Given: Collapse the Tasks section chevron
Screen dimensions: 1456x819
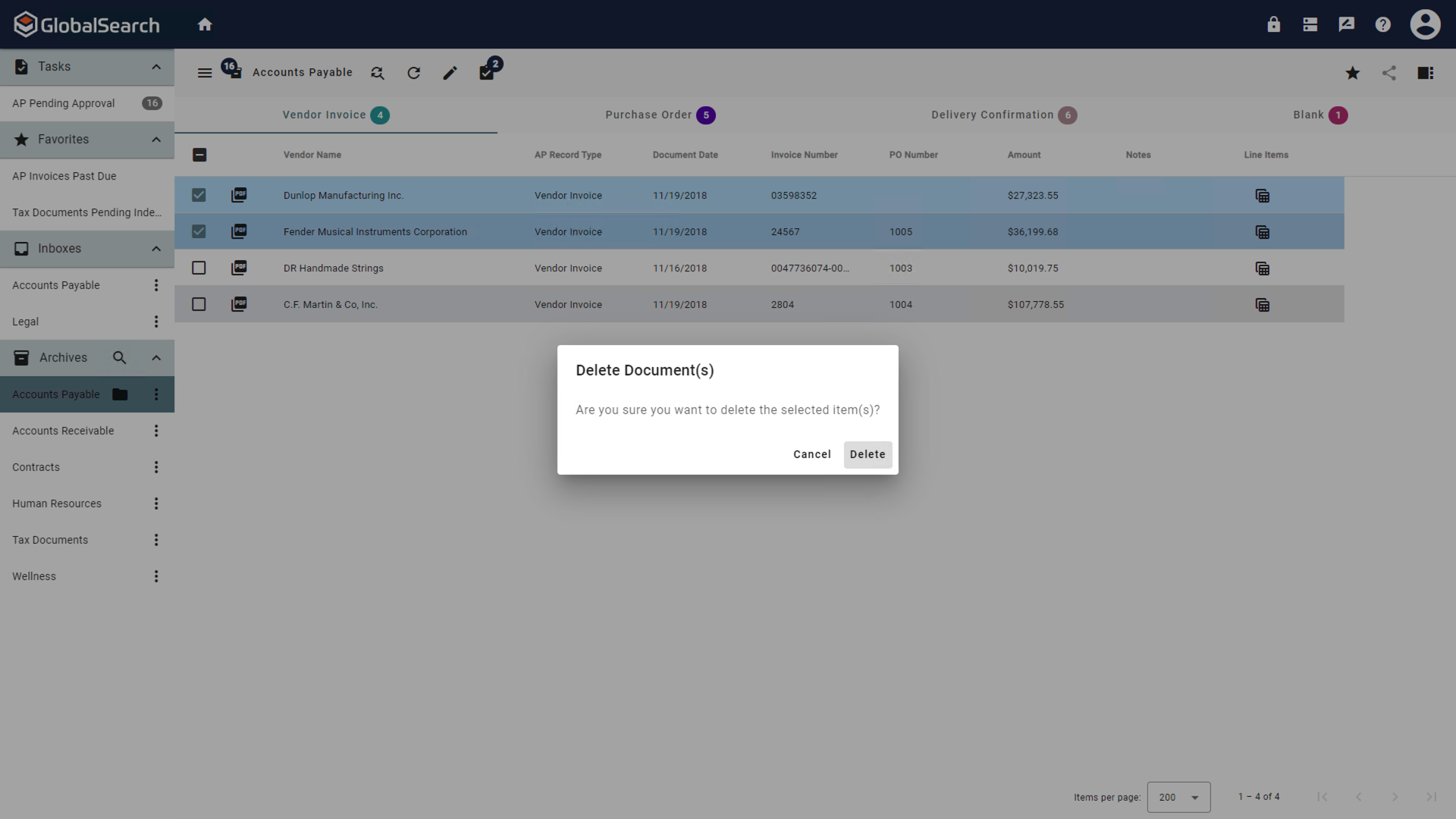Looking at the screenshot, I should pos(156,67).
